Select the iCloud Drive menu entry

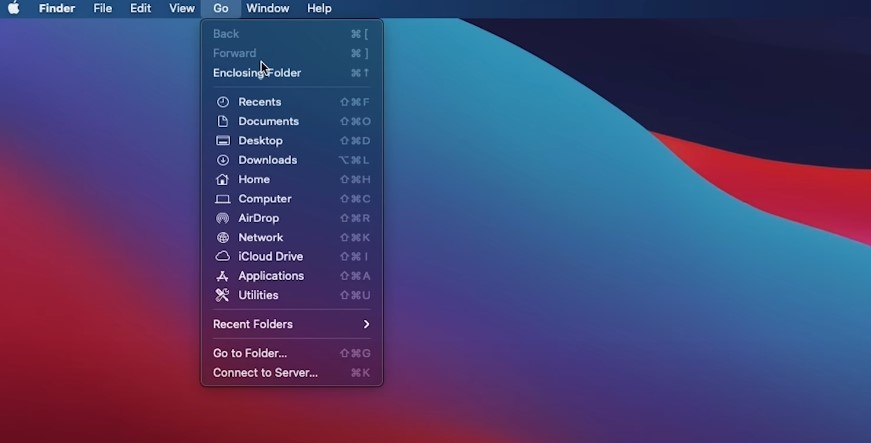pos(292,256)
